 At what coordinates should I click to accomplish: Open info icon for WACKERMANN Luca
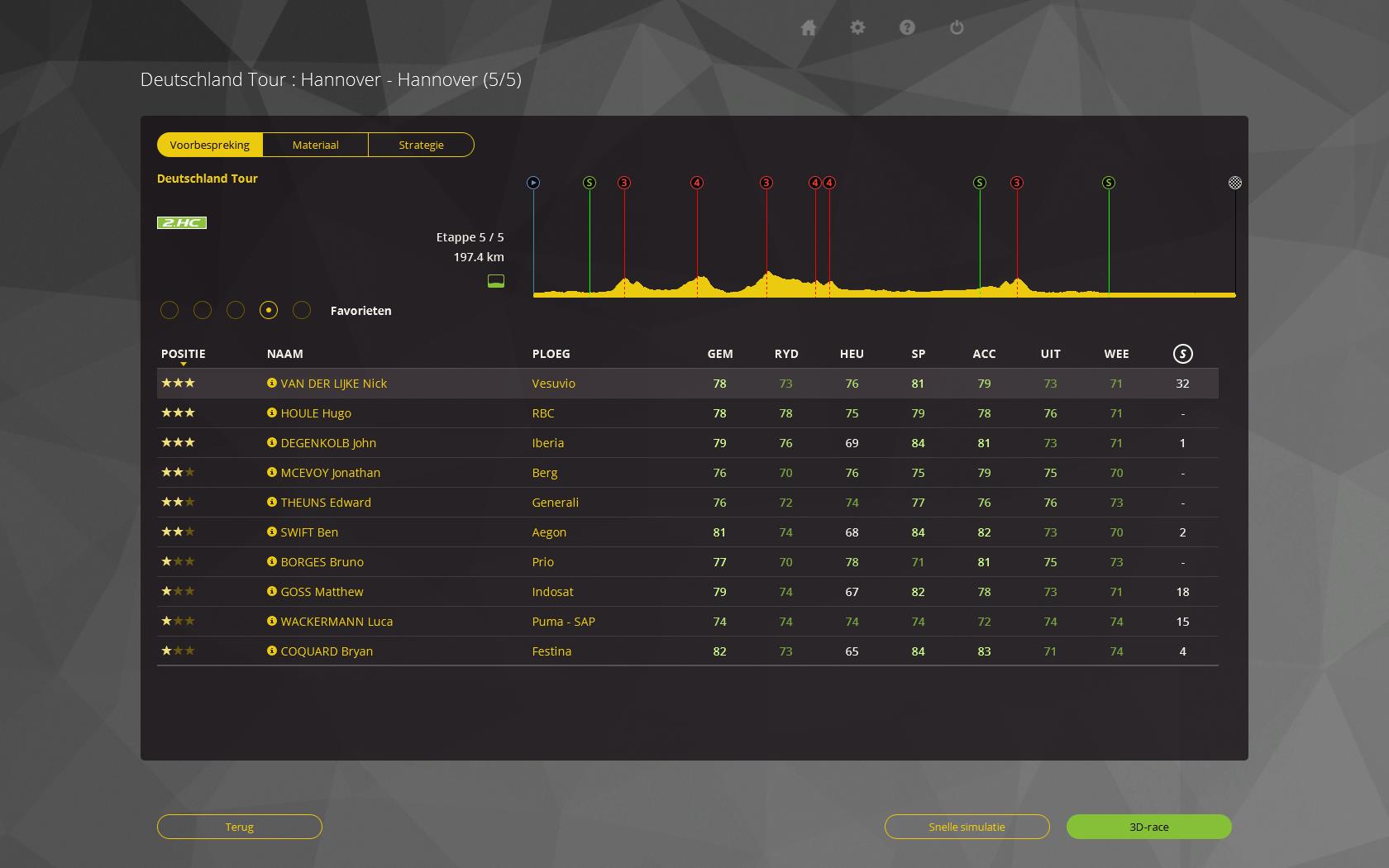pyautogui.click(x=271, y=621)
